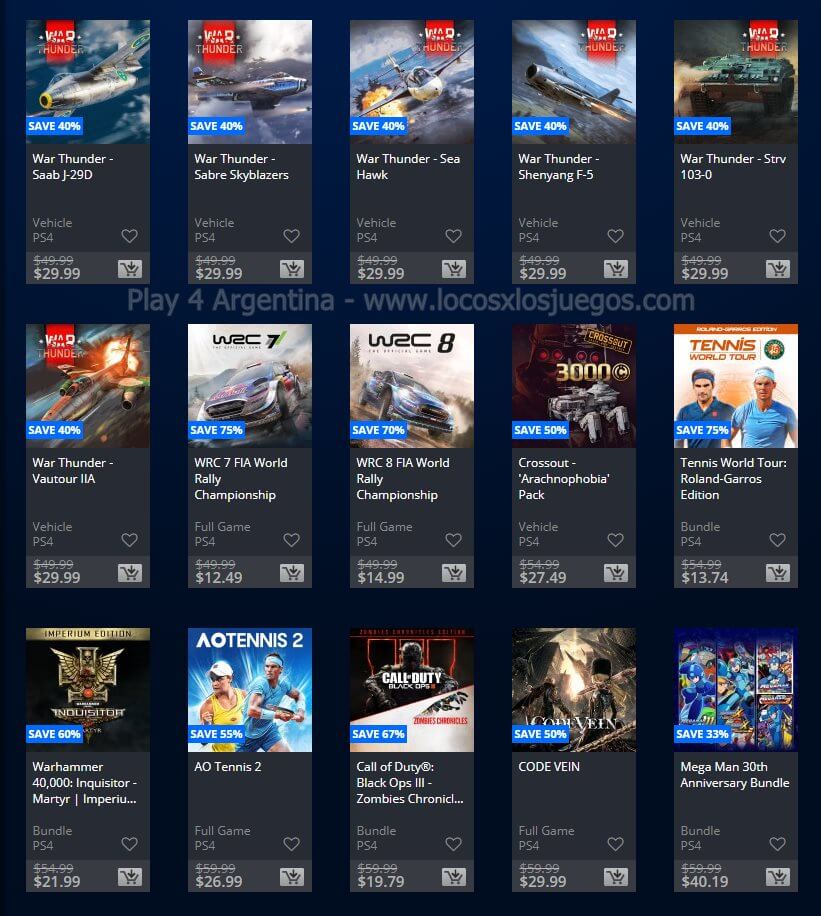
Task: Add Crossout Arachnophobia Pack to cart
Action: [616, 573]
